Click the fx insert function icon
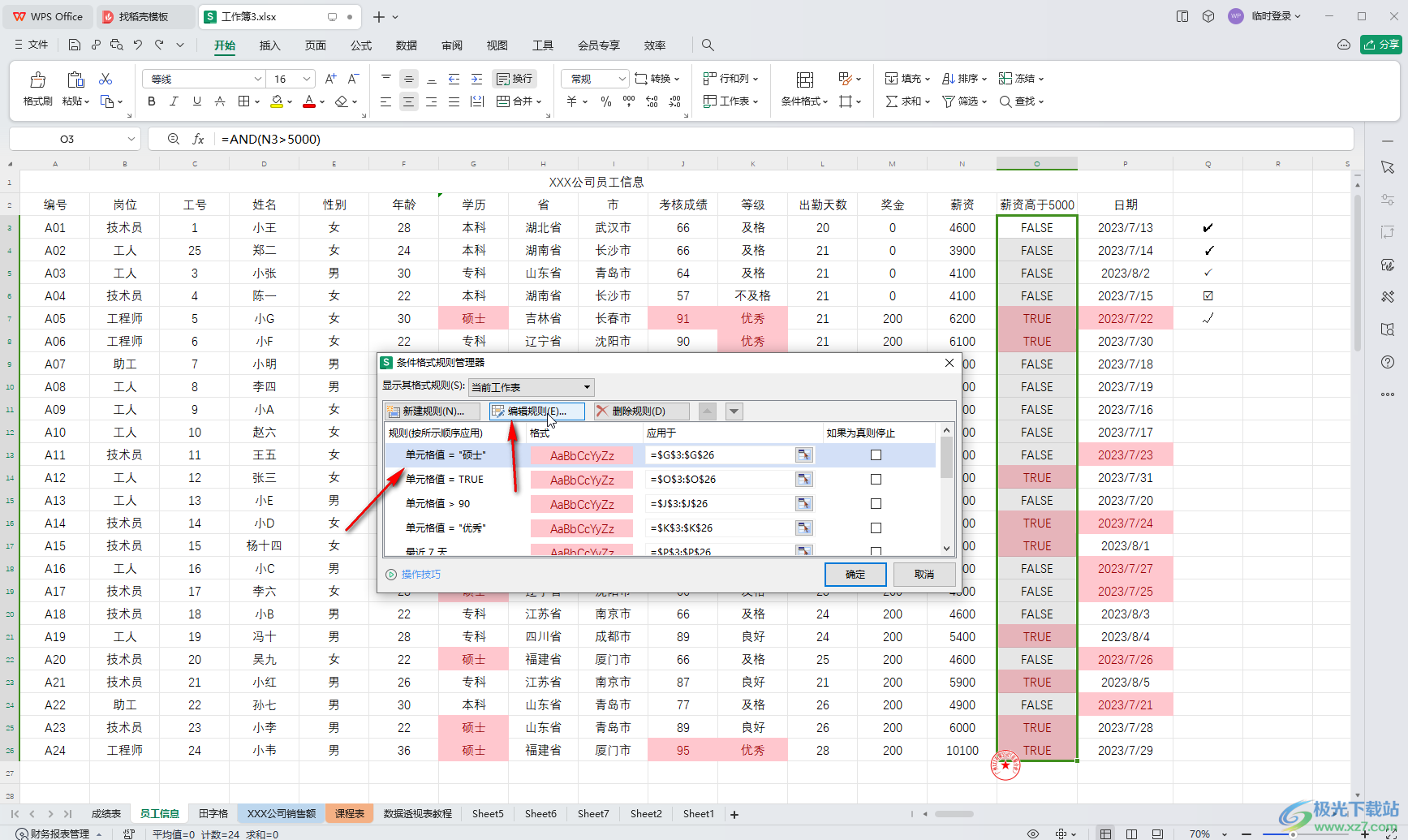Viewport: 1408px width, 840px height. (x=198, y=139)
